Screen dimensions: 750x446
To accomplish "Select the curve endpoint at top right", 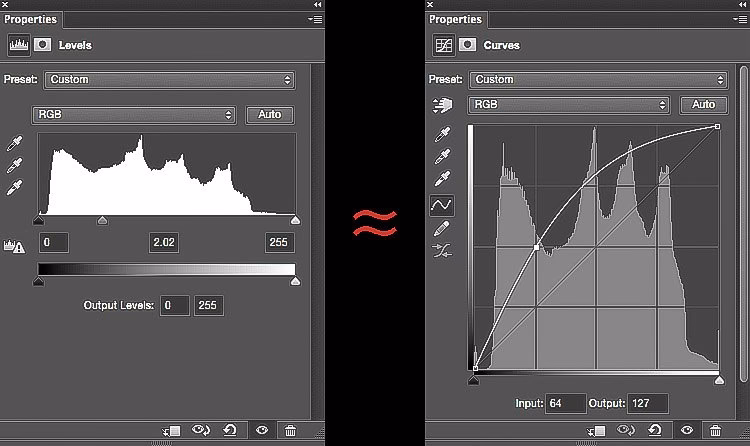I will (717, 126).
